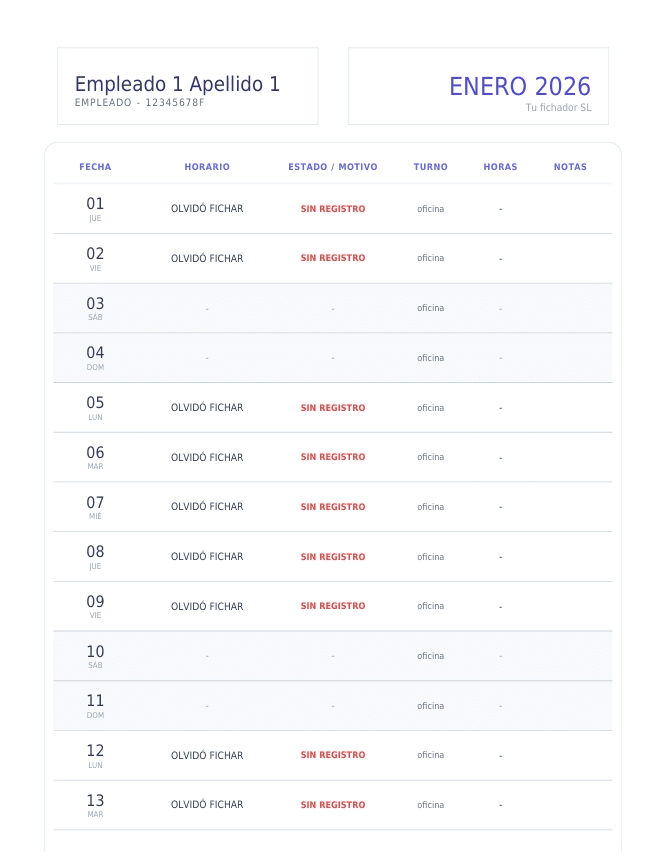664x856 pixels.
Task: Select the date cell 01 JUE
Action: (x=95, y=208)
